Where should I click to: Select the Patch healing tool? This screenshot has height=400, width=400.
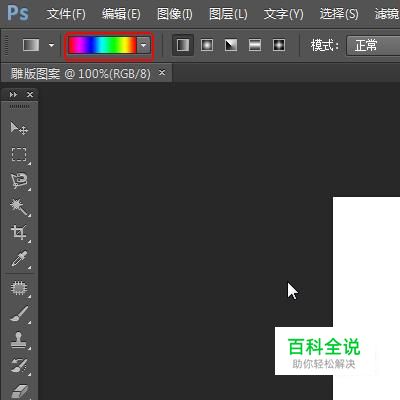click(x=19, y=288)
